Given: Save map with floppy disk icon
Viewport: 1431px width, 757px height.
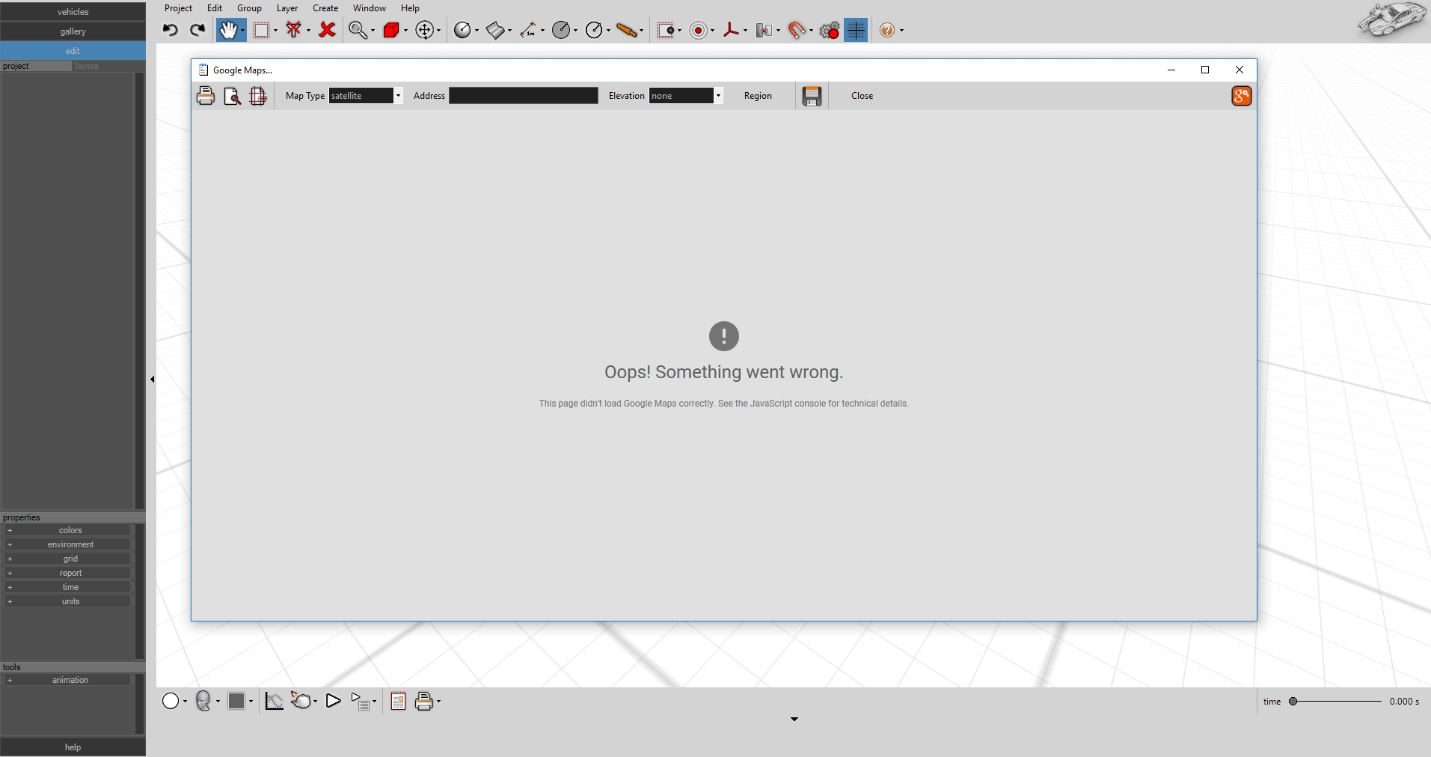Looking at the screenshot, I should (812, 96).
